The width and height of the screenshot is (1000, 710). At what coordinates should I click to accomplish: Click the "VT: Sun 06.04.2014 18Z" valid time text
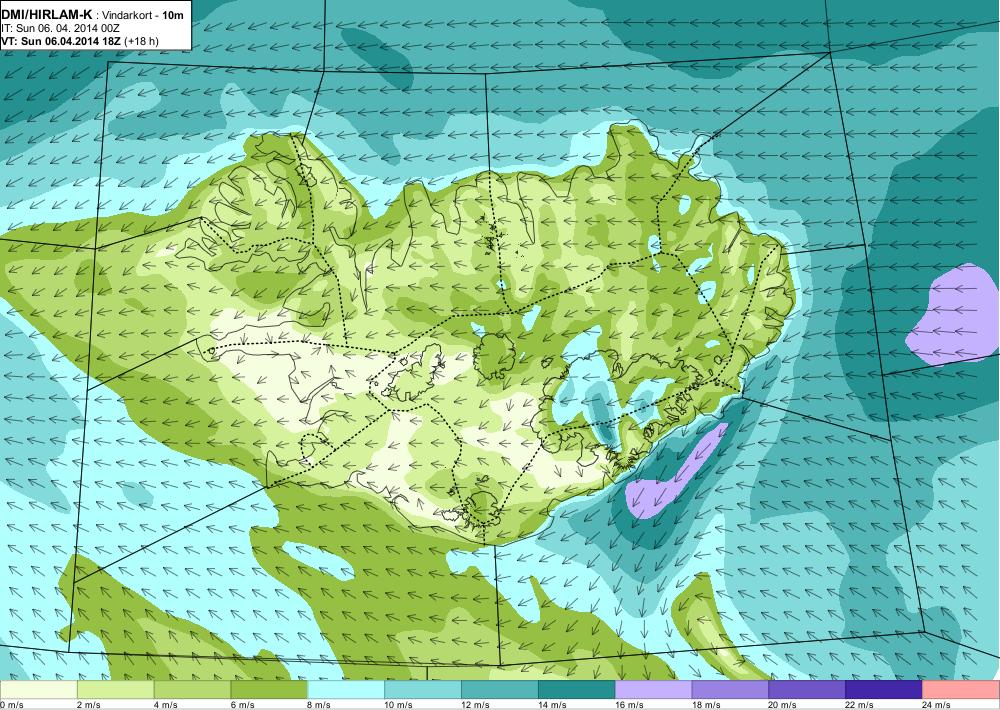pos(62,41)
